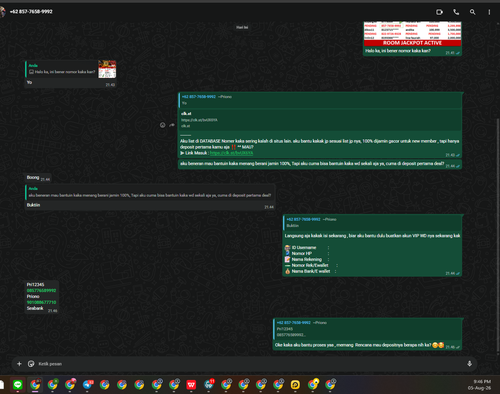The height and width of the screenshot is (394, 500).
Task: Jump to quoted message above 'Buktiin'
Action: (x=150, y=192)
